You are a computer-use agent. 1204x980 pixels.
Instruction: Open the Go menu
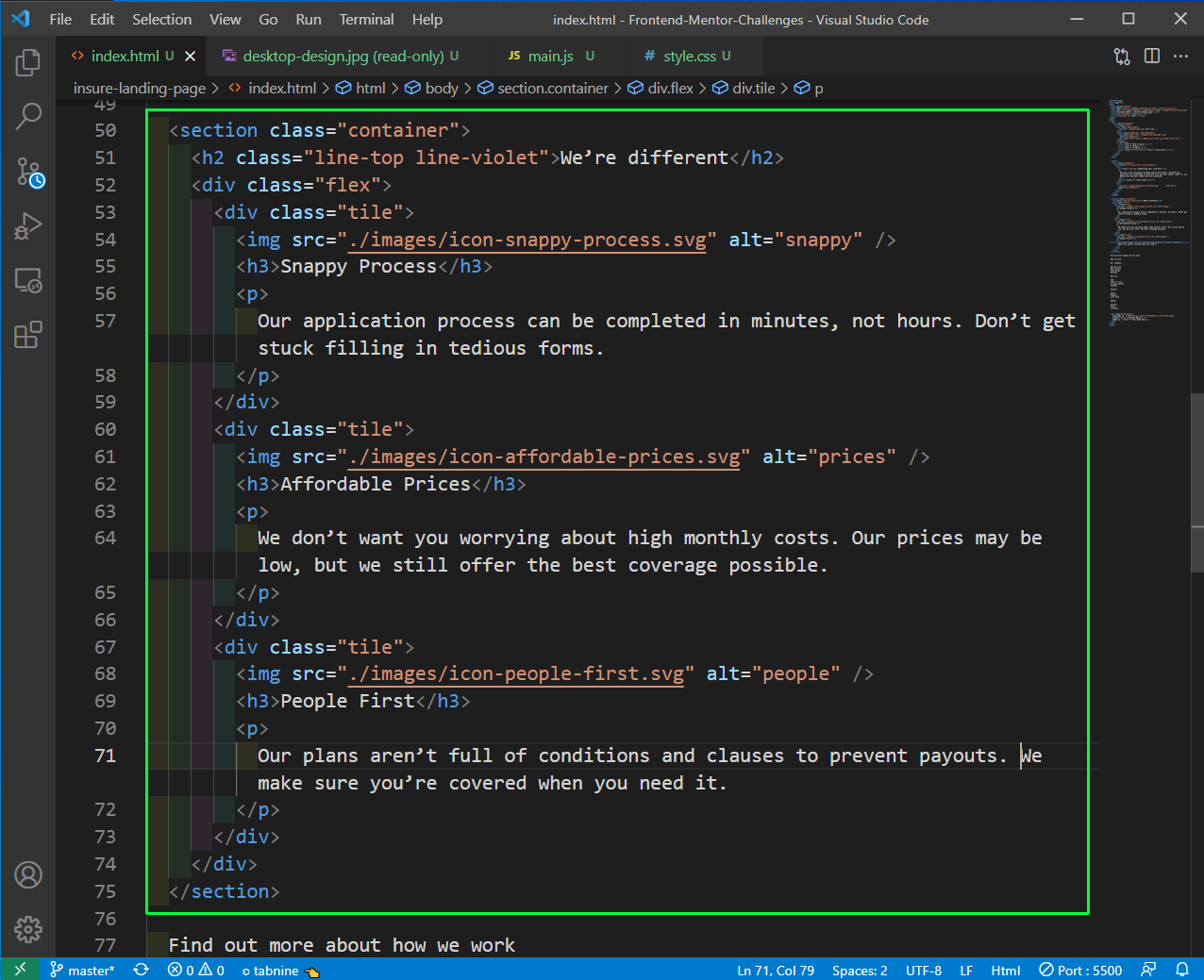click(x=268, y=20)
